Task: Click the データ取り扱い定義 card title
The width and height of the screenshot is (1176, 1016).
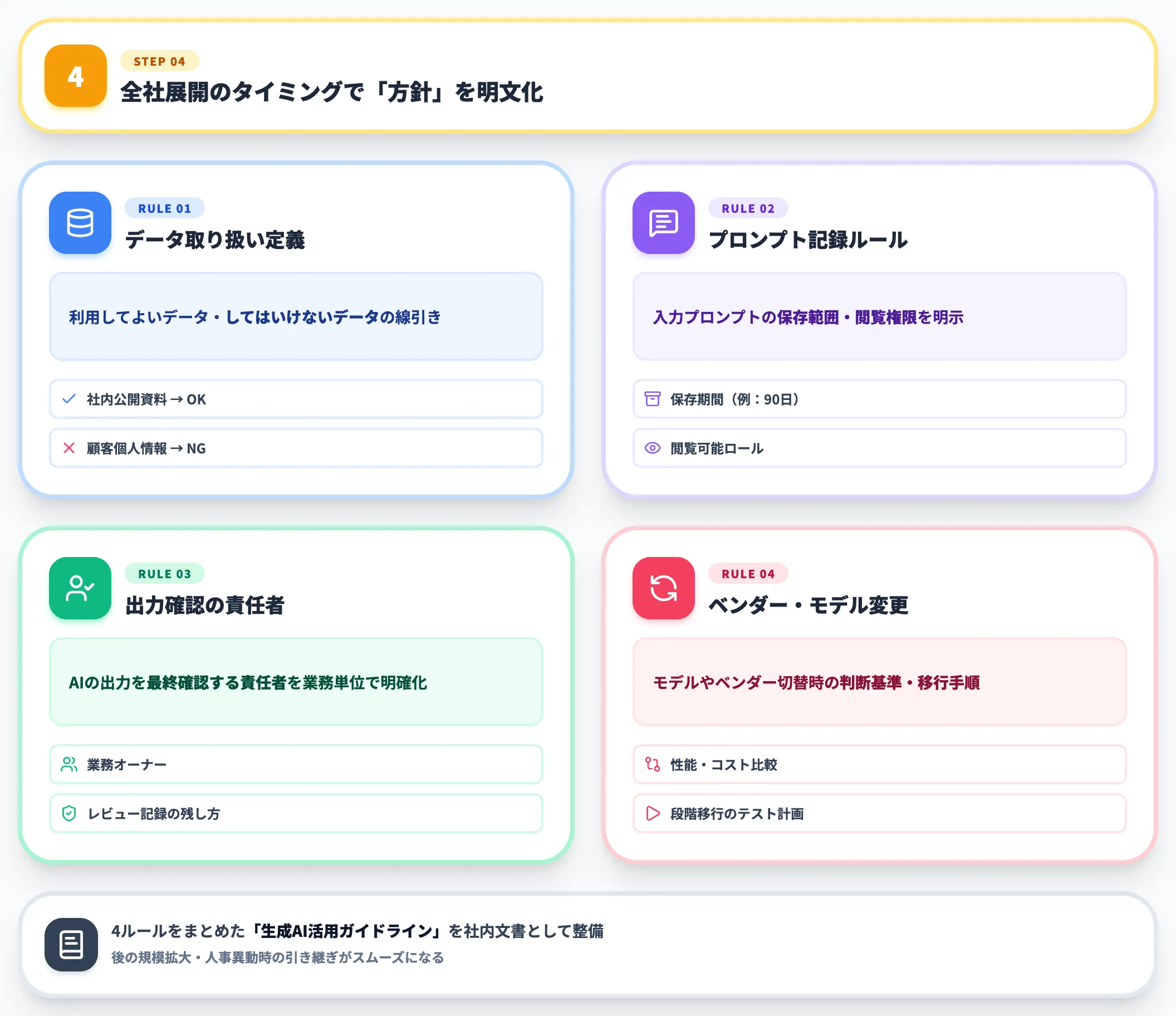Action: 215,240
